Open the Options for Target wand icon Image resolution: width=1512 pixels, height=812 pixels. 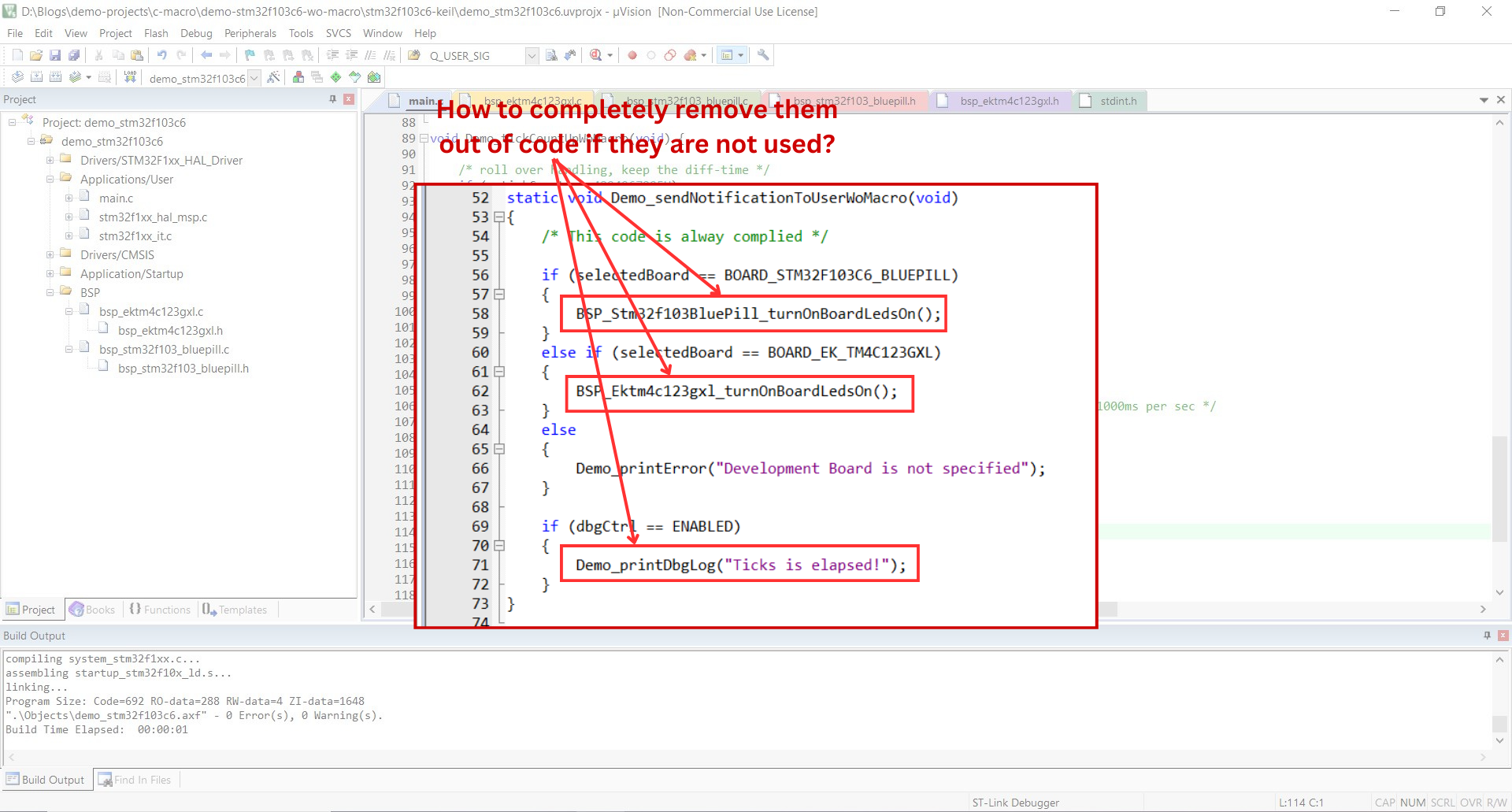point(273,77)
